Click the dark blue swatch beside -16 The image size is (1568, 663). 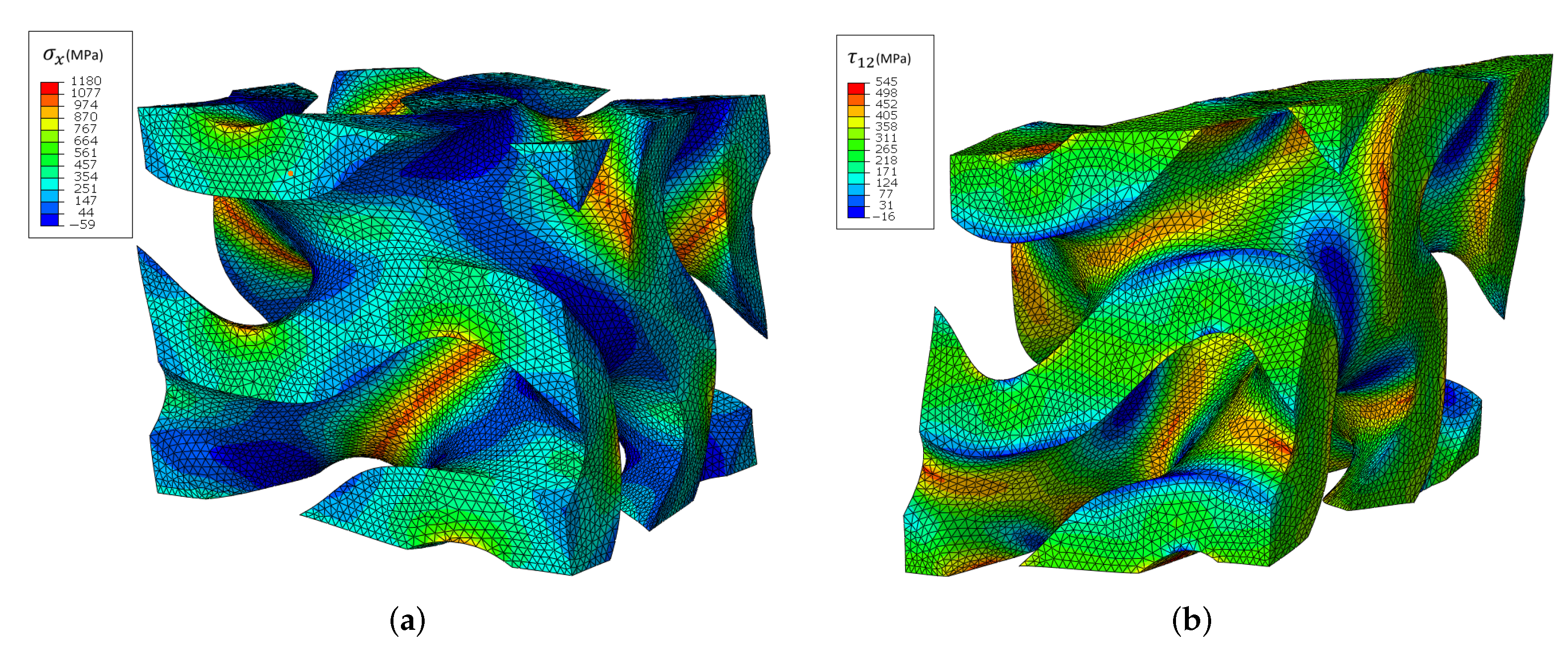pos(856,212)
